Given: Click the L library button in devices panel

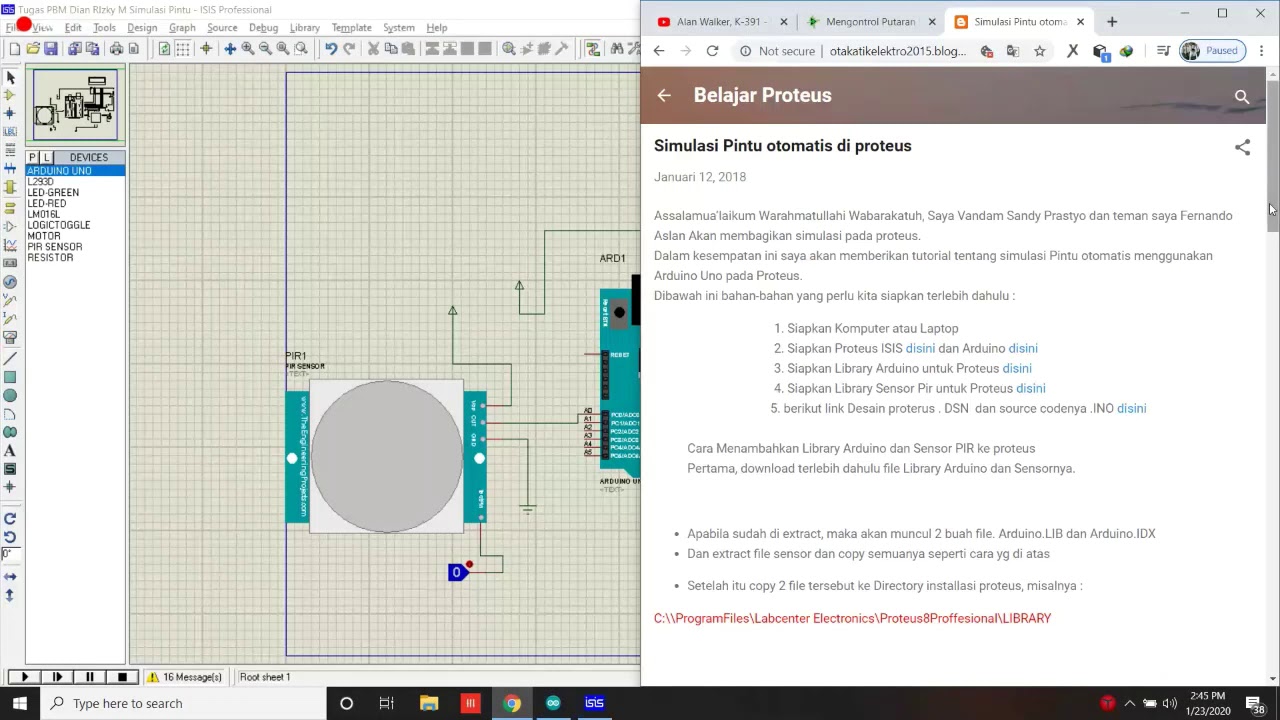Looking at the screenshot, I should tap(46, 158).
